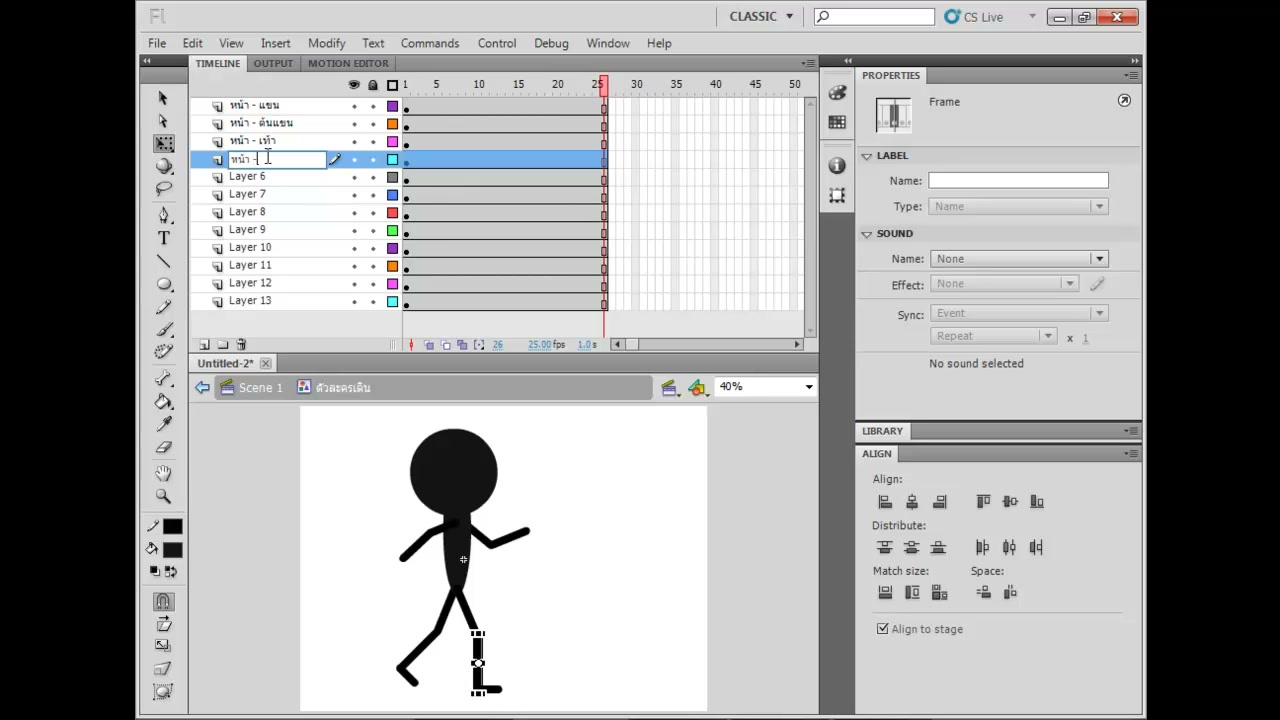1280x720 pixels.
Task: Select the black arrow Selection tool
Action: click(164, 98)
